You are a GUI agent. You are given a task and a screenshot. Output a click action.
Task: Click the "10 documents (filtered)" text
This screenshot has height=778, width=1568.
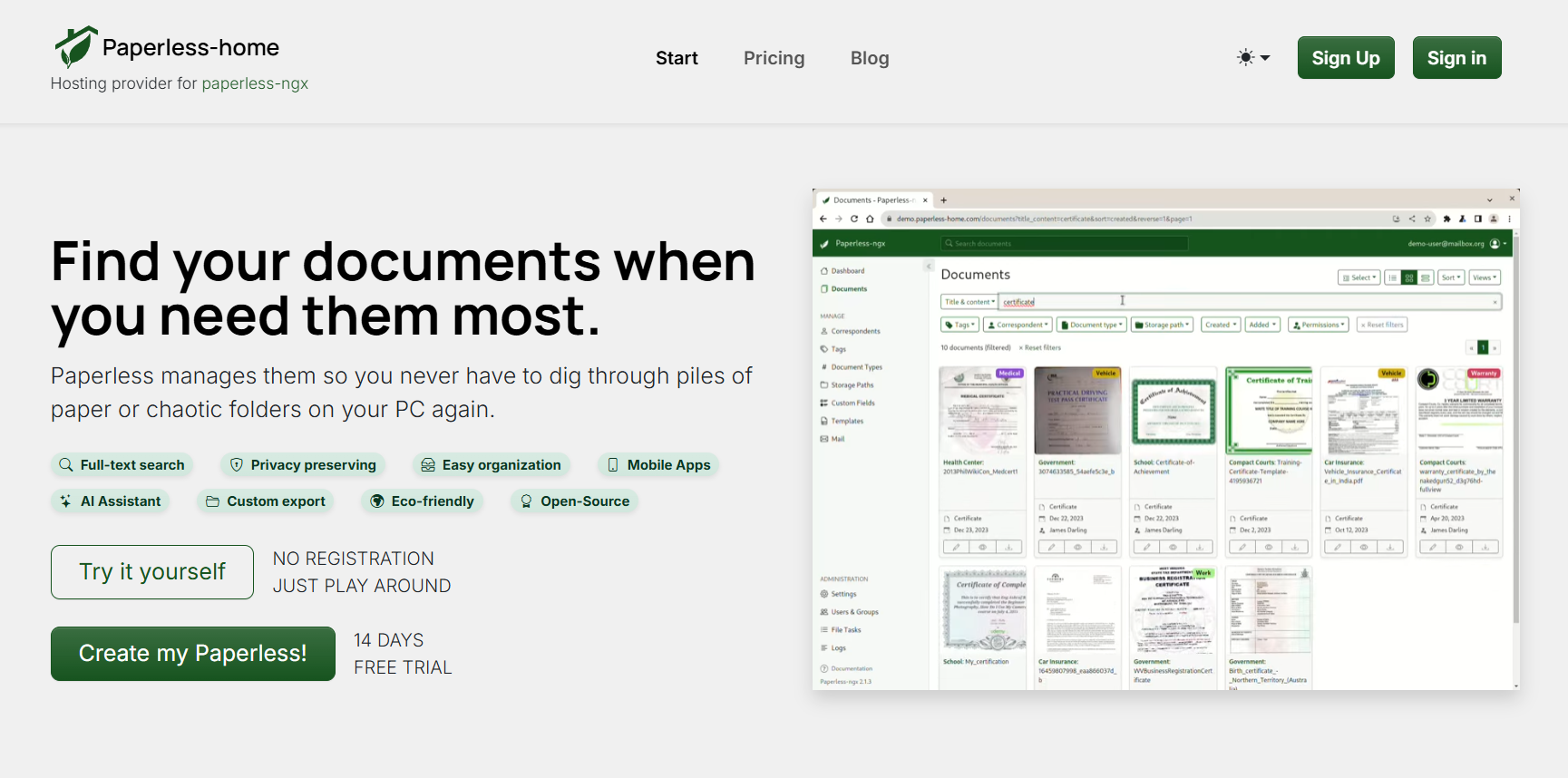[976, 347]
